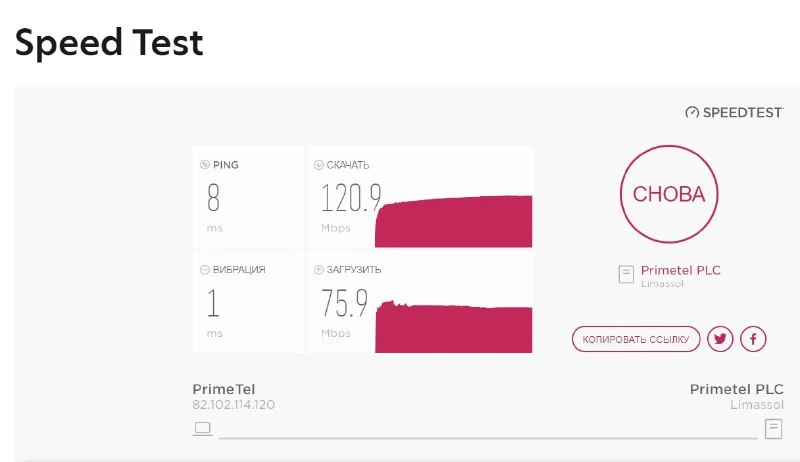Screen dimensions: 800x462
Task: Click the IP address 82.102.114.120
Action: tap(233, 405)
